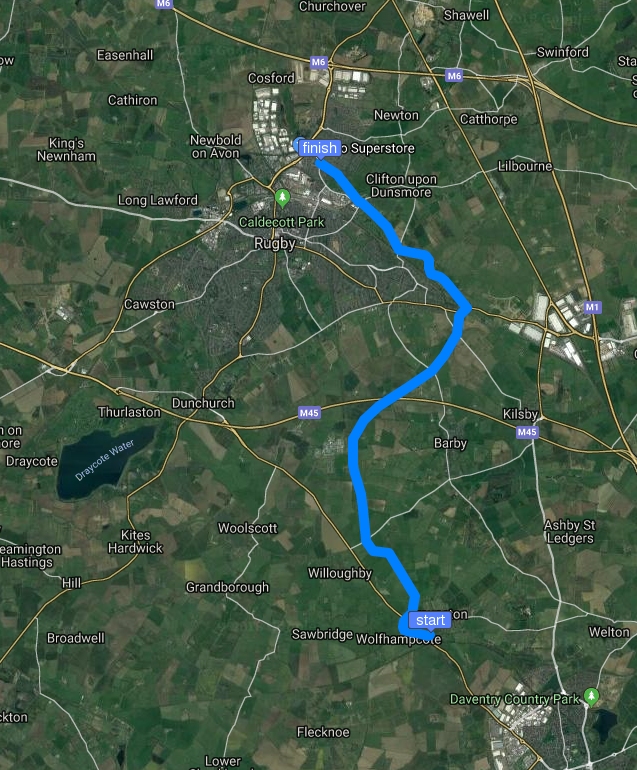Click the Kilsby village label
The width and height of the screenshot is (637, 770).
(520, 414)
